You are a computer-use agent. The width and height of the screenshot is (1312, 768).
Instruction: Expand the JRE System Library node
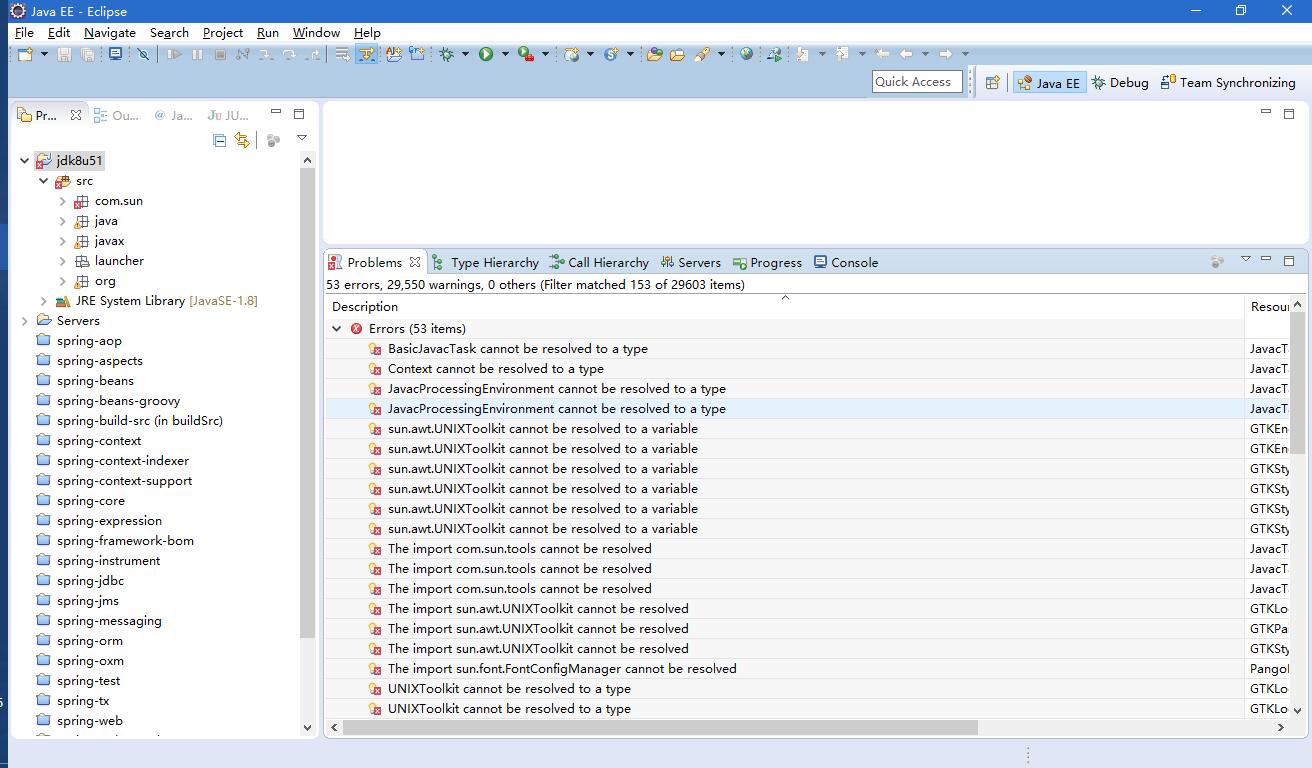coord(43,301)
